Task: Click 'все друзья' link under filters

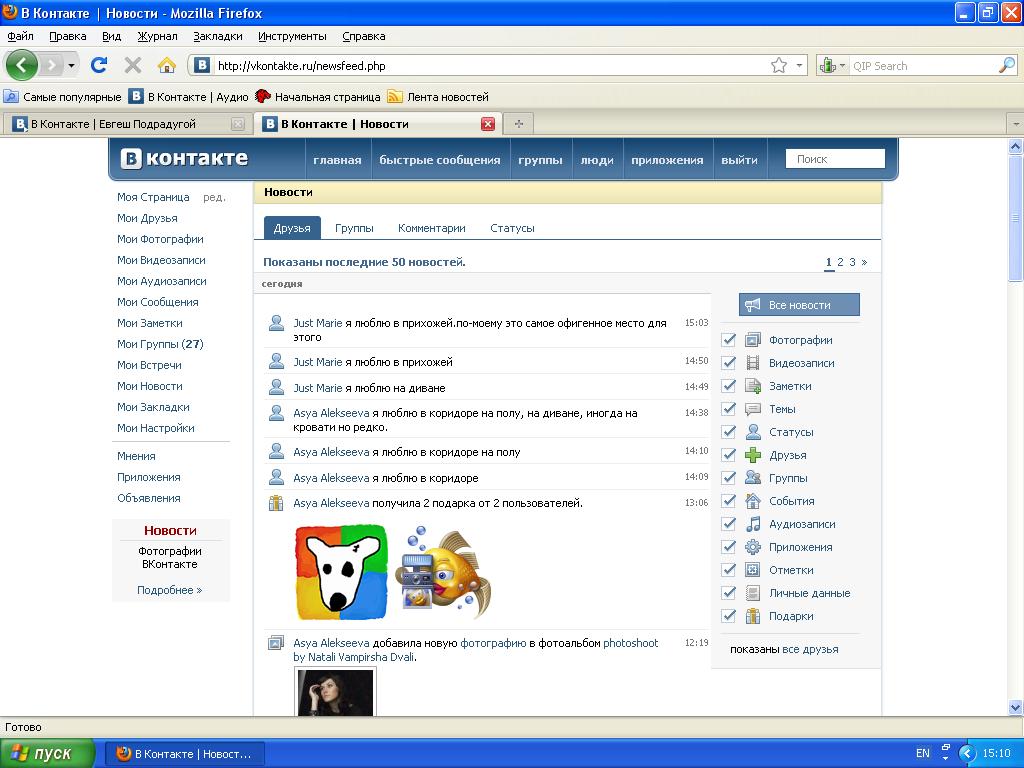Action: click(x=810, y=649)
